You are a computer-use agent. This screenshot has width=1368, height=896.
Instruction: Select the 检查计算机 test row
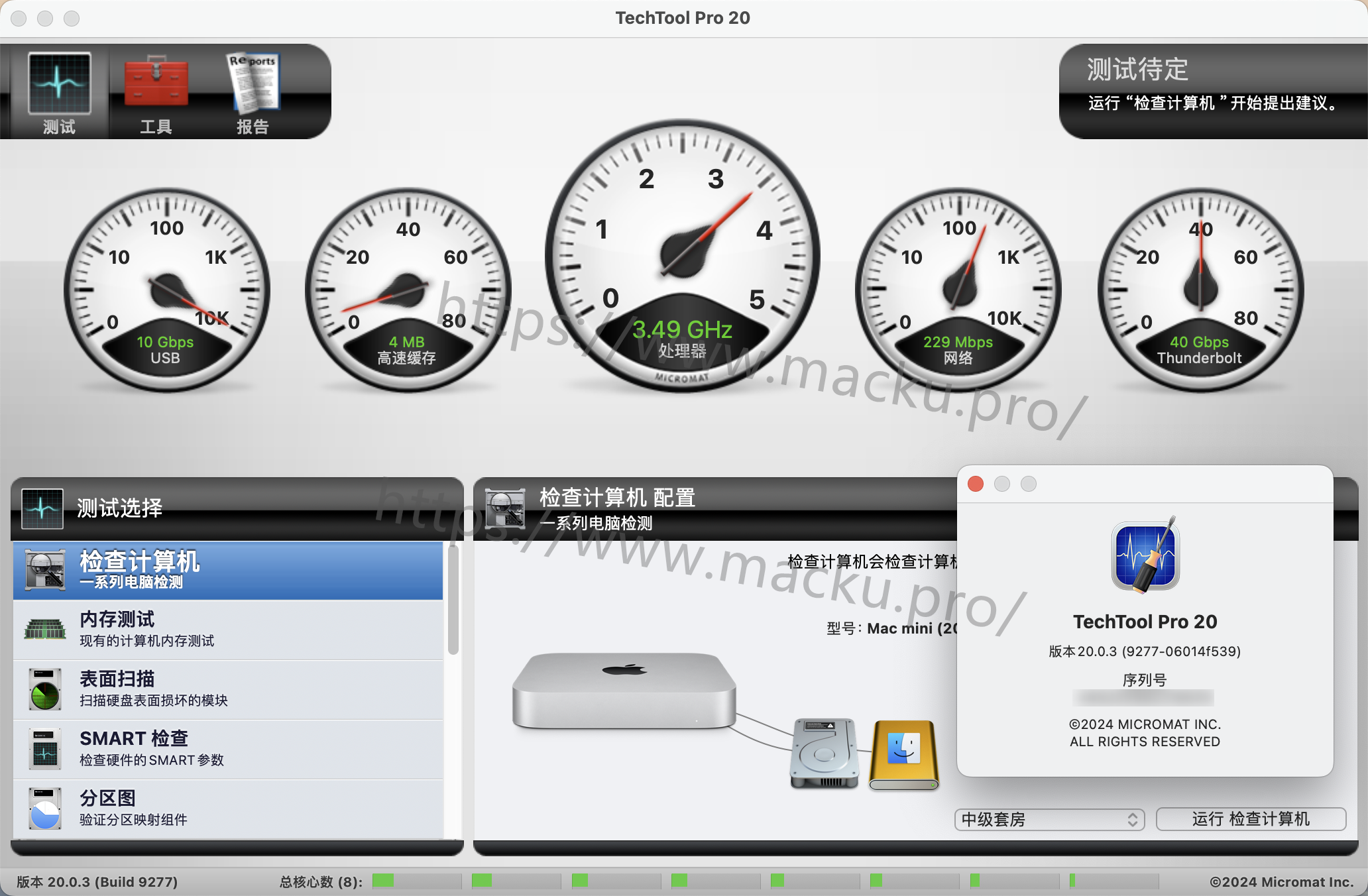pyautogui.click(x=228, y=571)
